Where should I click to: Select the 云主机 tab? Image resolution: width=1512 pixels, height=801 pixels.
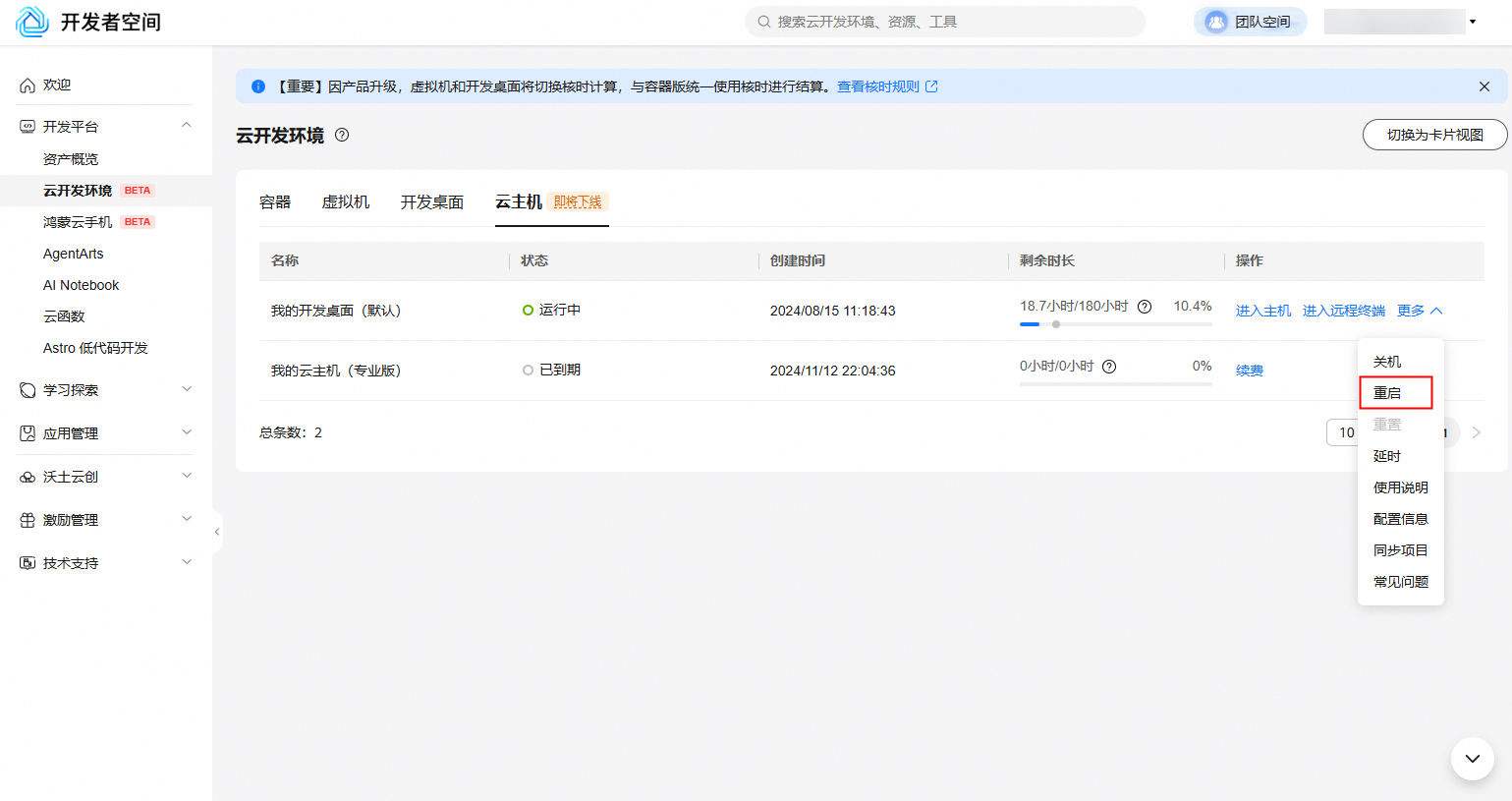pos(519,201)
